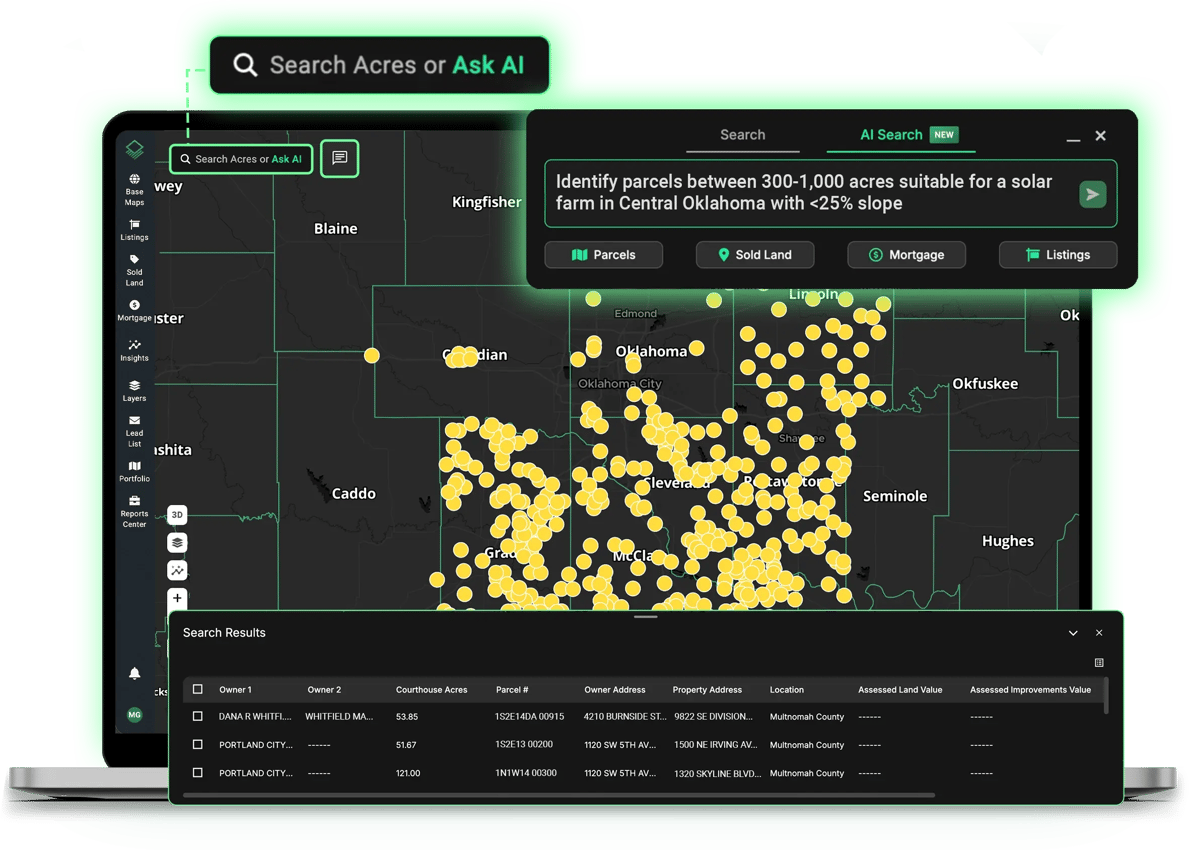Open the Insights sidebar tool
The image size is (1189, 850).
(x=134, y=350)
